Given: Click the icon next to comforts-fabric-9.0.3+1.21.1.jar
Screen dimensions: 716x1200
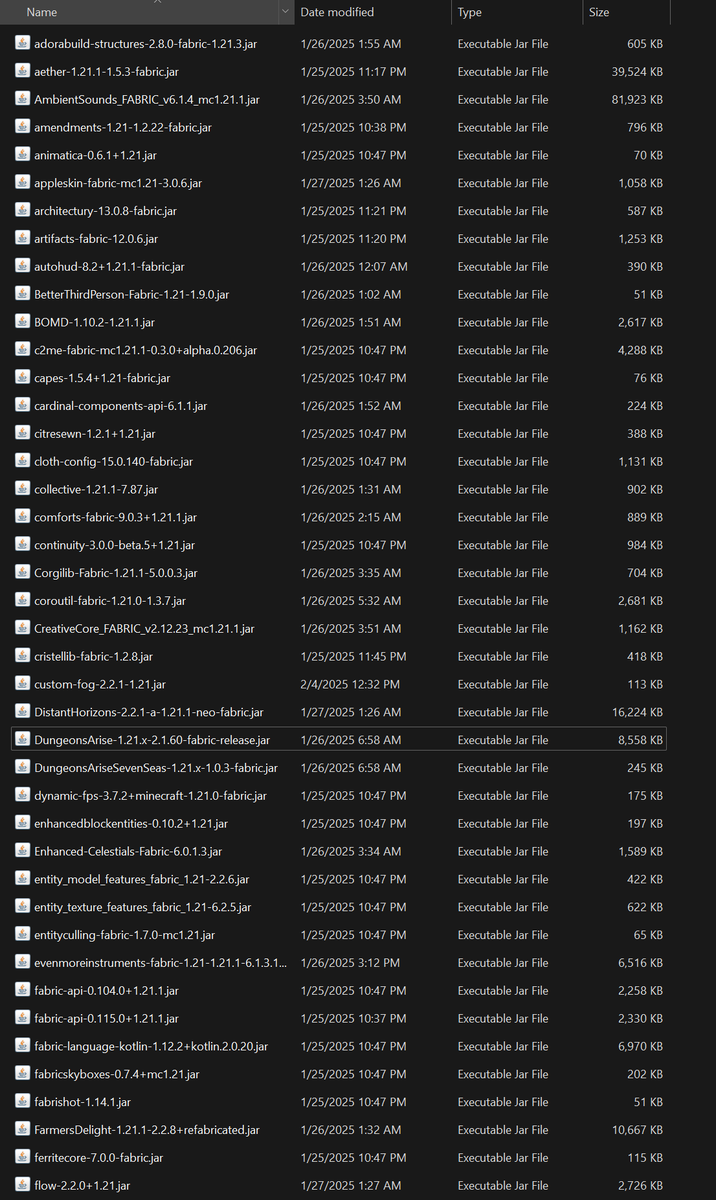Looking at the screenshot, I should tap(23, 517).
